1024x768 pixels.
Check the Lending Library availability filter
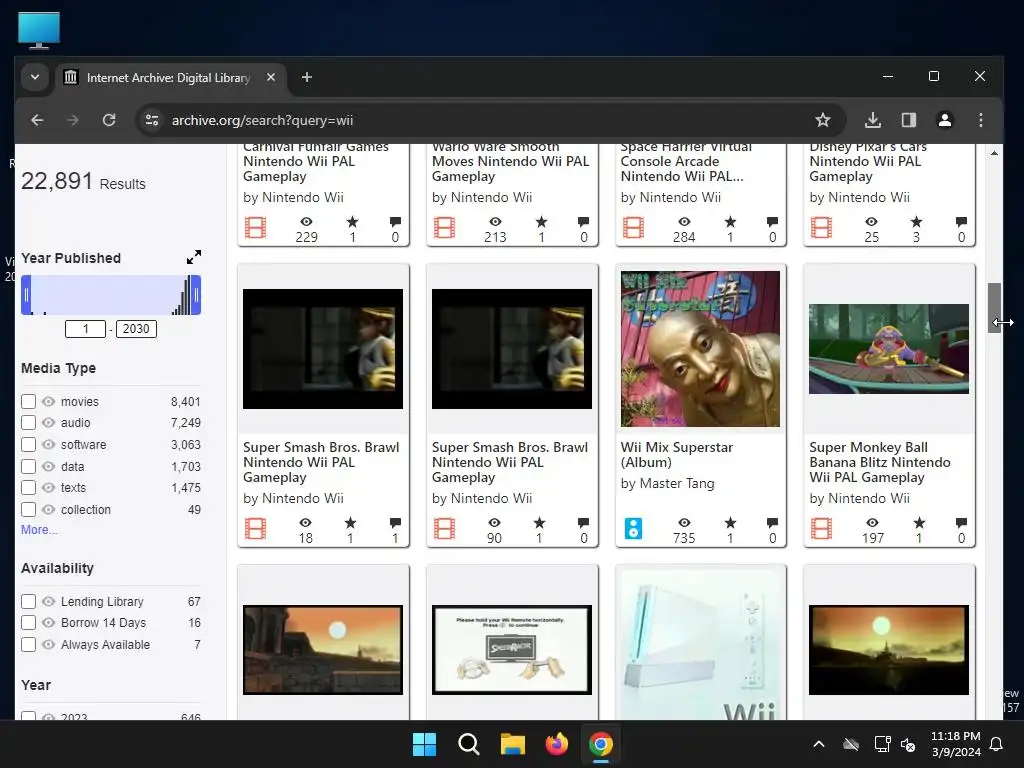click(x=28, y=601)
